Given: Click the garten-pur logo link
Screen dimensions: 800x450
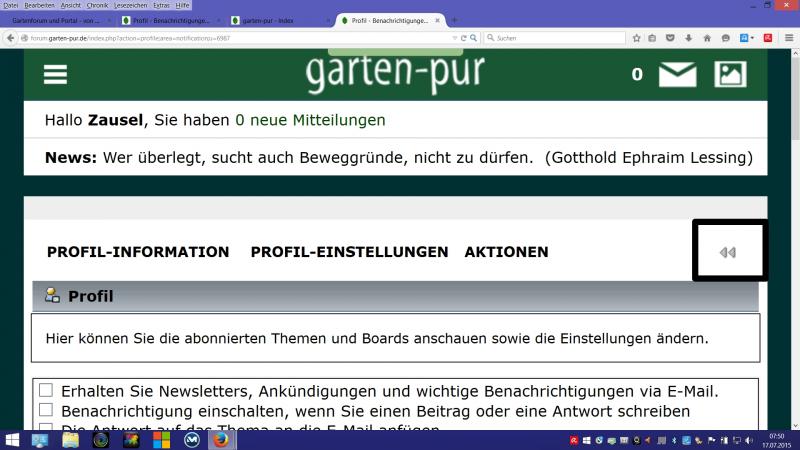Looking at the screenshot, I should tap(395, 73).
